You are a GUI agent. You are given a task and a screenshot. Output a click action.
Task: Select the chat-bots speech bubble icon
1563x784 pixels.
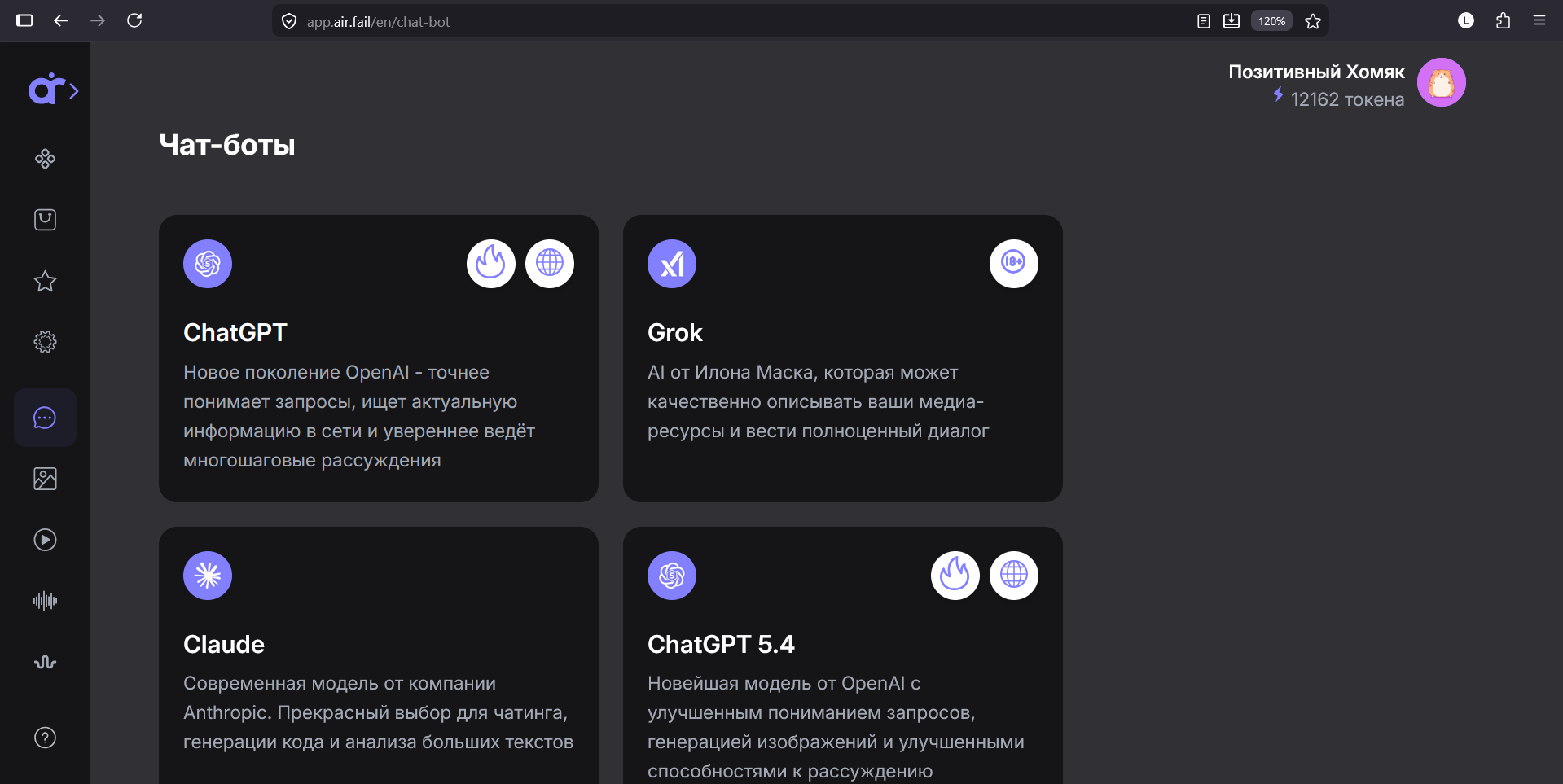[x=45, y=418]
